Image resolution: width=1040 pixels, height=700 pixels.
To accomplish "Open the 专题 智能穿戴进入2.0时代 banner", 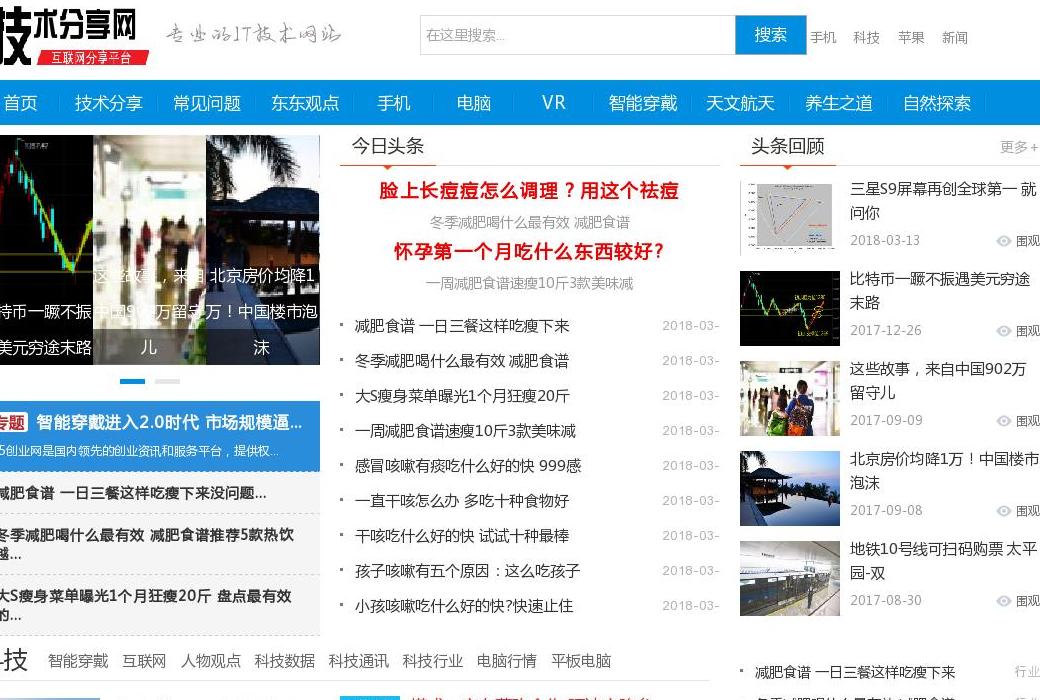I will [160, 423].
